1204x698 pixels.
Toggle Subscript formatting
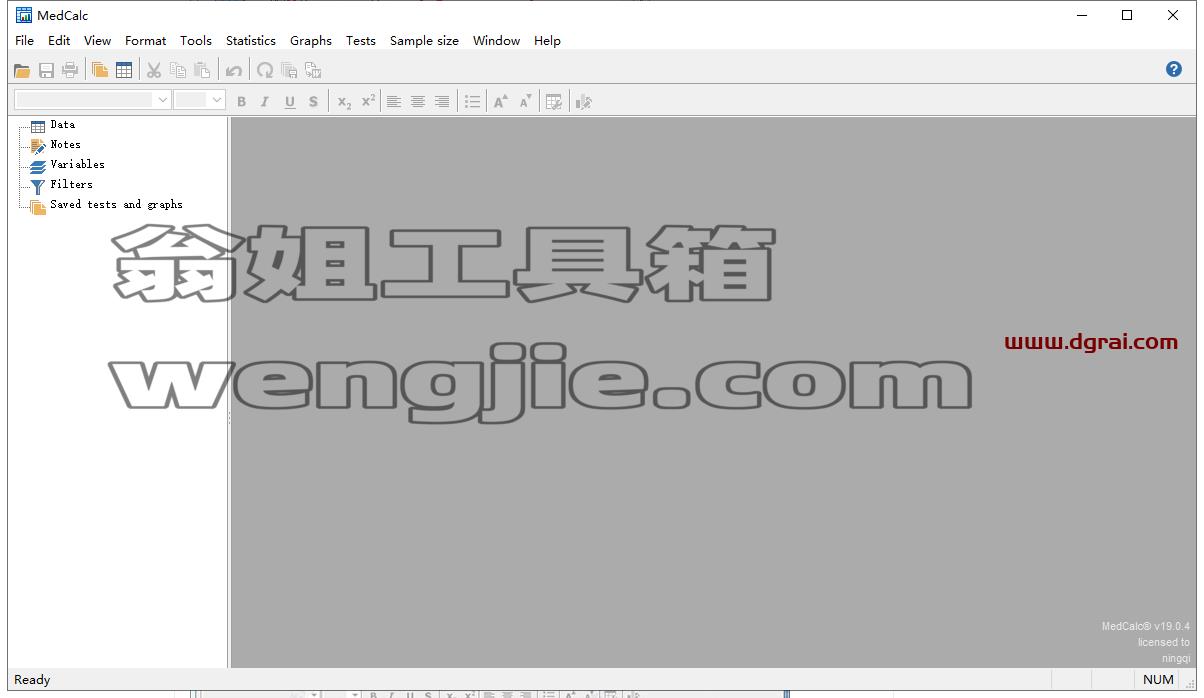point(344,101)
